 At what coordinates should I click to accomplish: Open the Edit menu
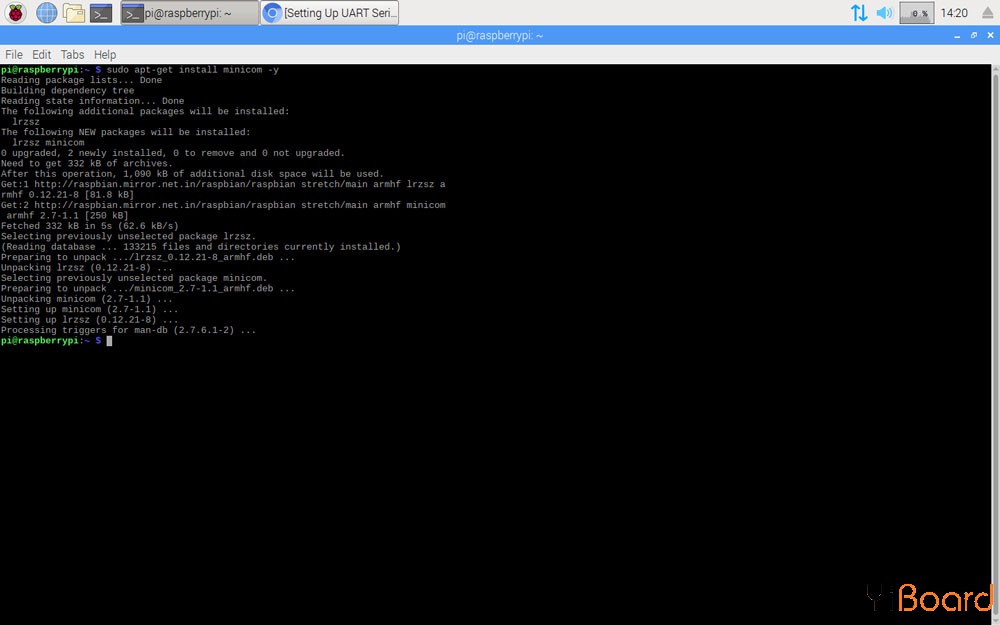tap(41, 54)
